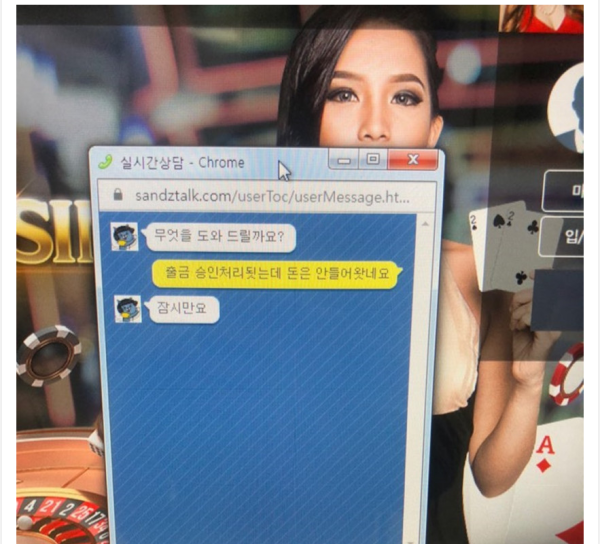Click the padlock icon in address bar
Viewport: 600px width, 544px height.
click(118, 195)
